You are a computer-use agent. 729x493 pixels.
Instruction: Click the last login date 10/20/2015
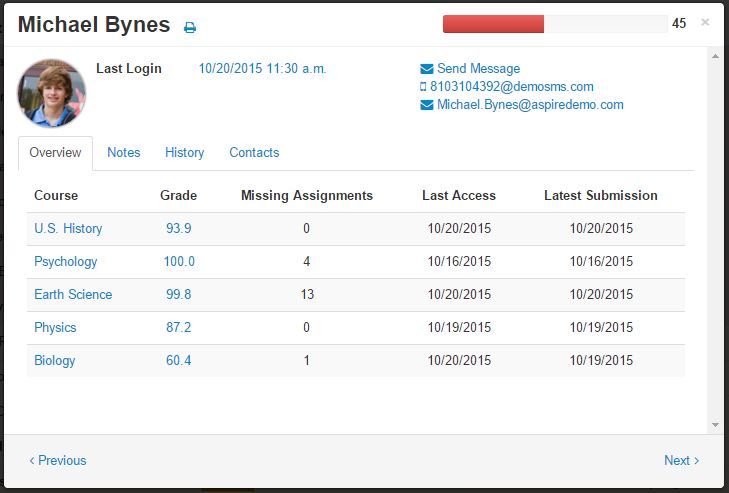(262, 69)
